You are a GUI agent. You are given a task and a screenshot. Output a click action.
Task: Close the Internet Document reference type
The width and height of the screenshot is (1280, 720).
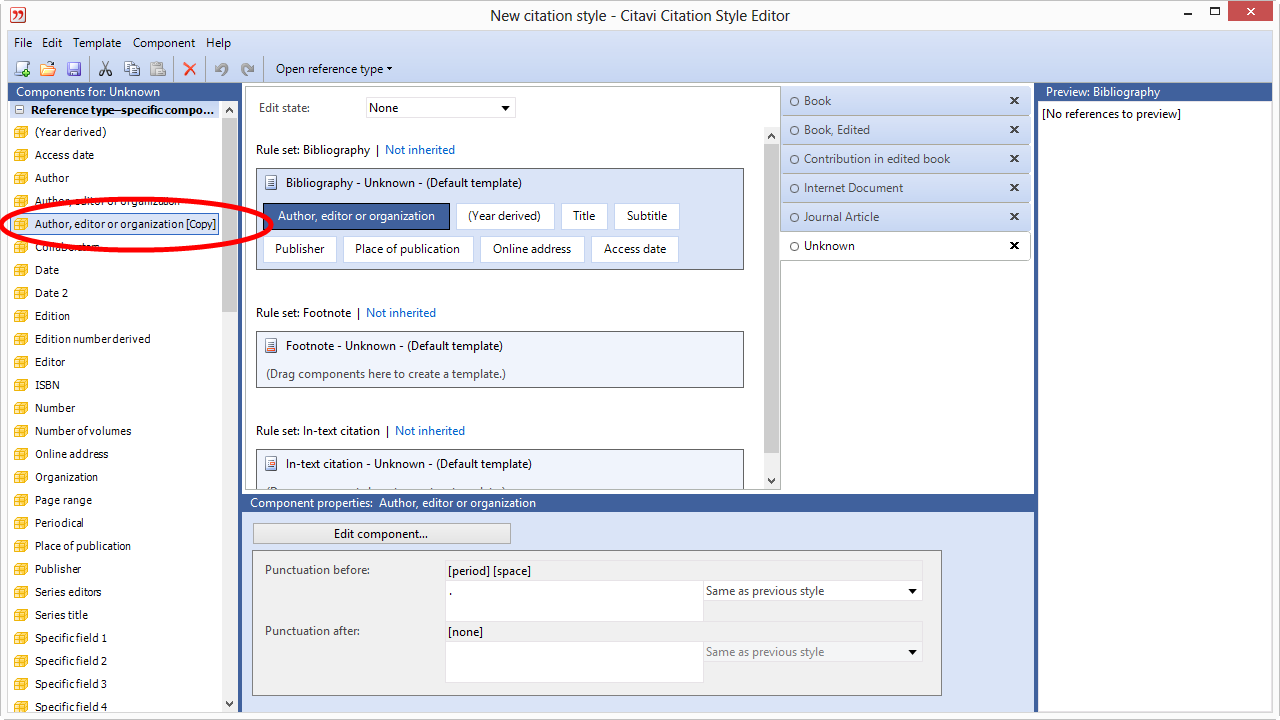pyautogui.click(x=1014, y=188)
